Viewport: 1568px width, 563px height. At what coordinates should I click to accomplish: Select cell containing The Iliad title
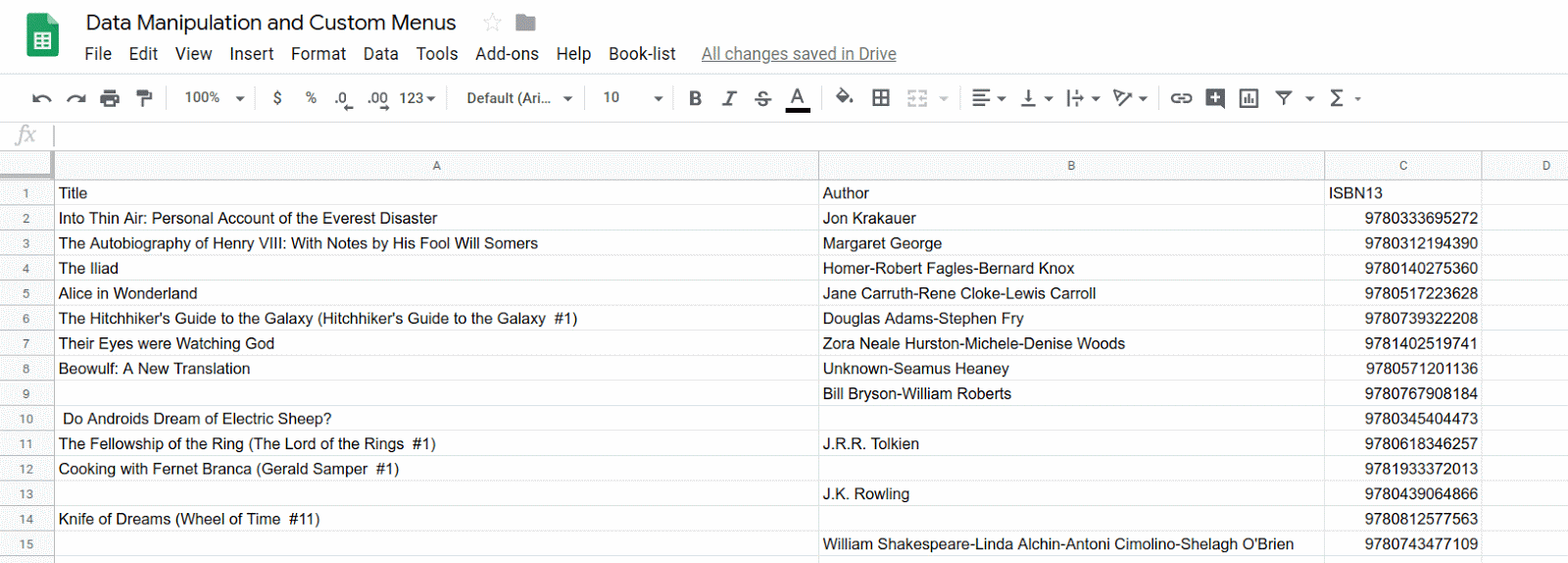click(435, 268)
